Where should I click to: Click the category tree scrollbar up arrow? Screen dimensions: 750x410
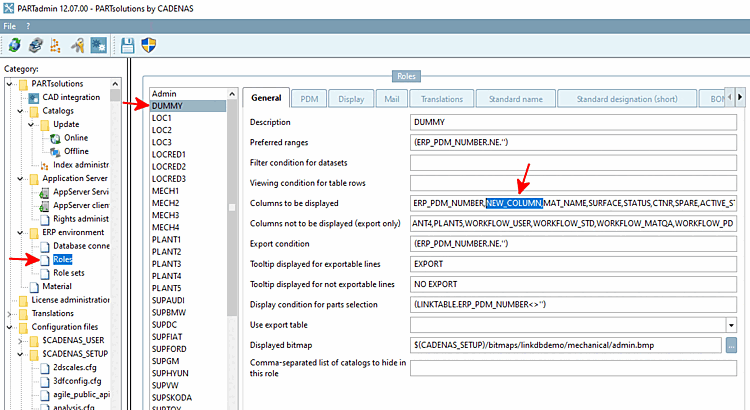tap(115, 84)
